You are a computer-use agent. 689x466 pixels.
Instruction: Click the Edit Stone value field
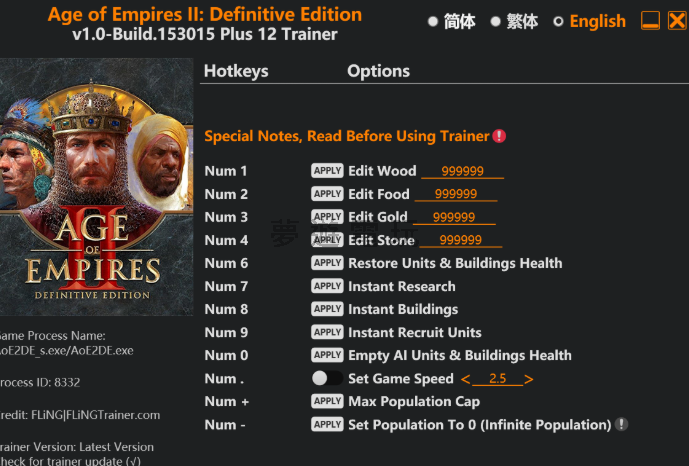tap(461, 240)
